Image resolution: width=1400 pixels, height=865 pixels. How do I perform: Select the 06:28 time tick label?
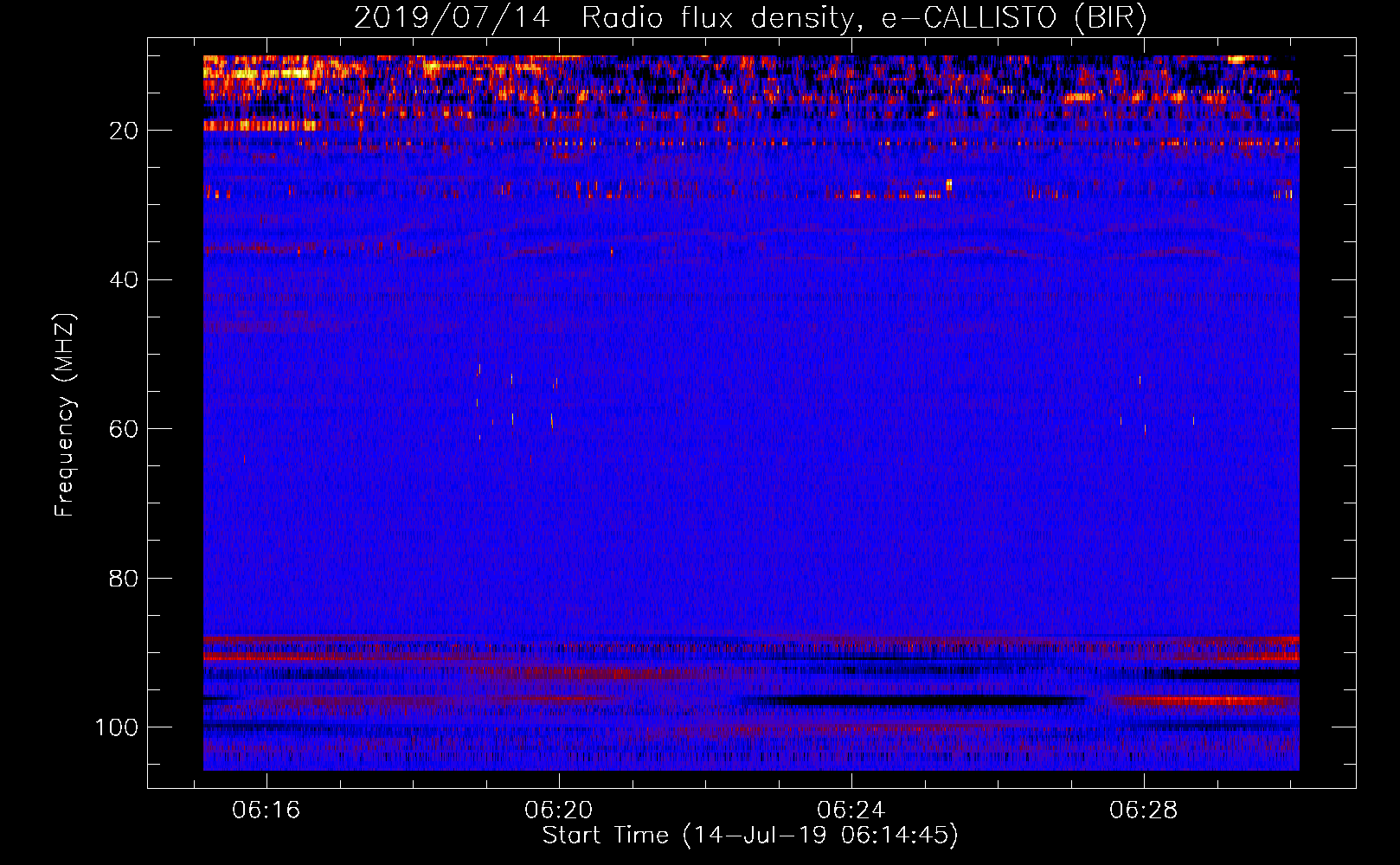tap(1144, 810)
